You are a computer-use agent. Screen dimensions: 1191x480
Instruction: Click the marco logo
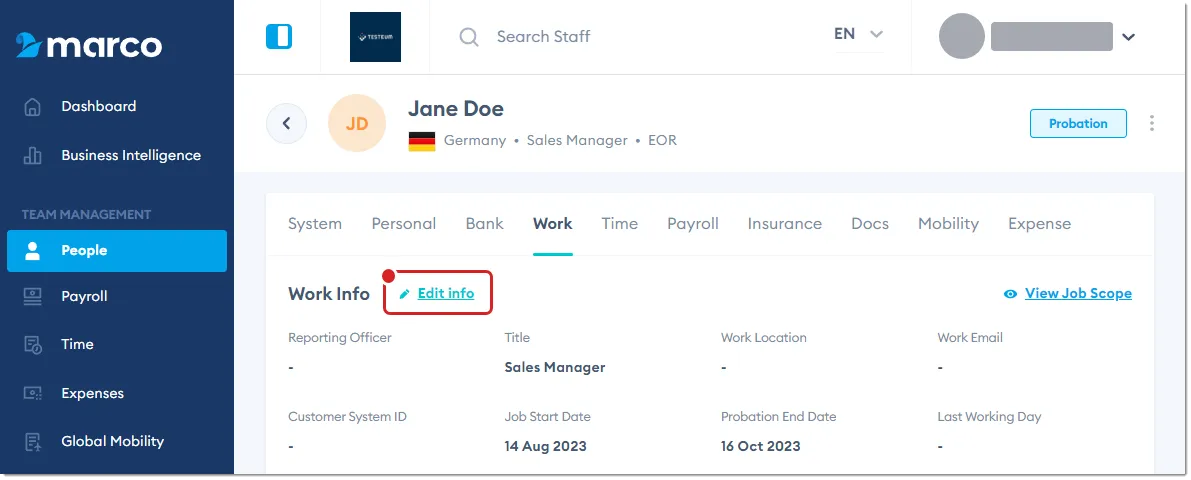[x=89, y=46]
